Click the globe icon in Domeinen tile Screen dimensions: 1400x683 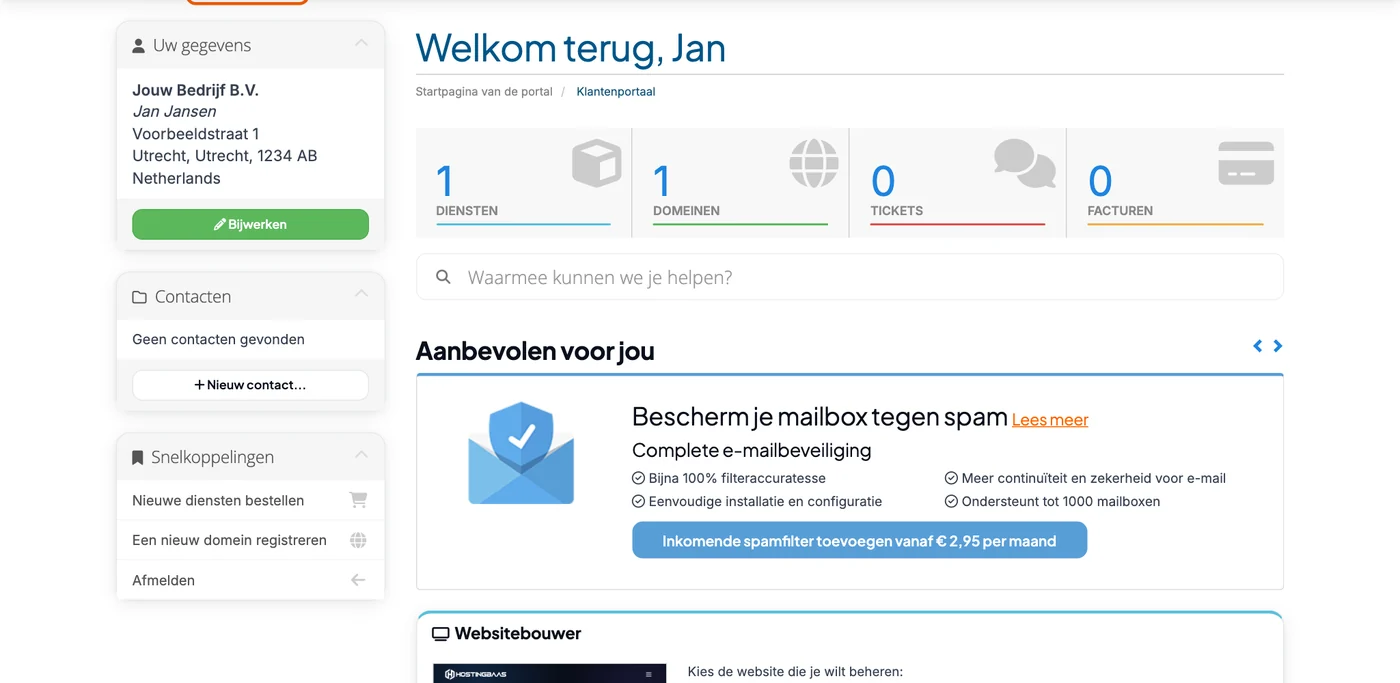(814, 163)
